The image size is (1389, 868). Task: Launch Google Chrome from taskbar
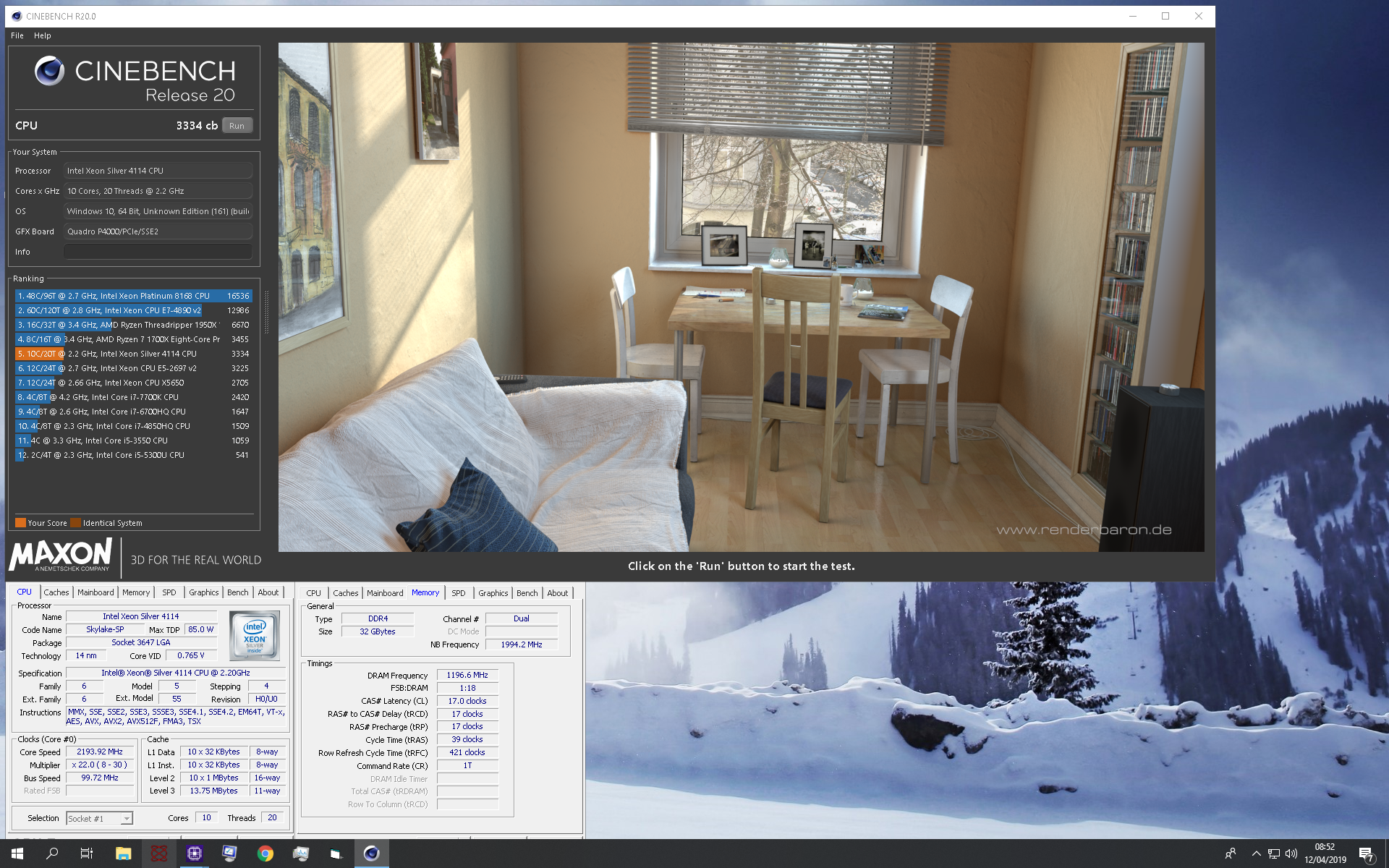[265, 854]
